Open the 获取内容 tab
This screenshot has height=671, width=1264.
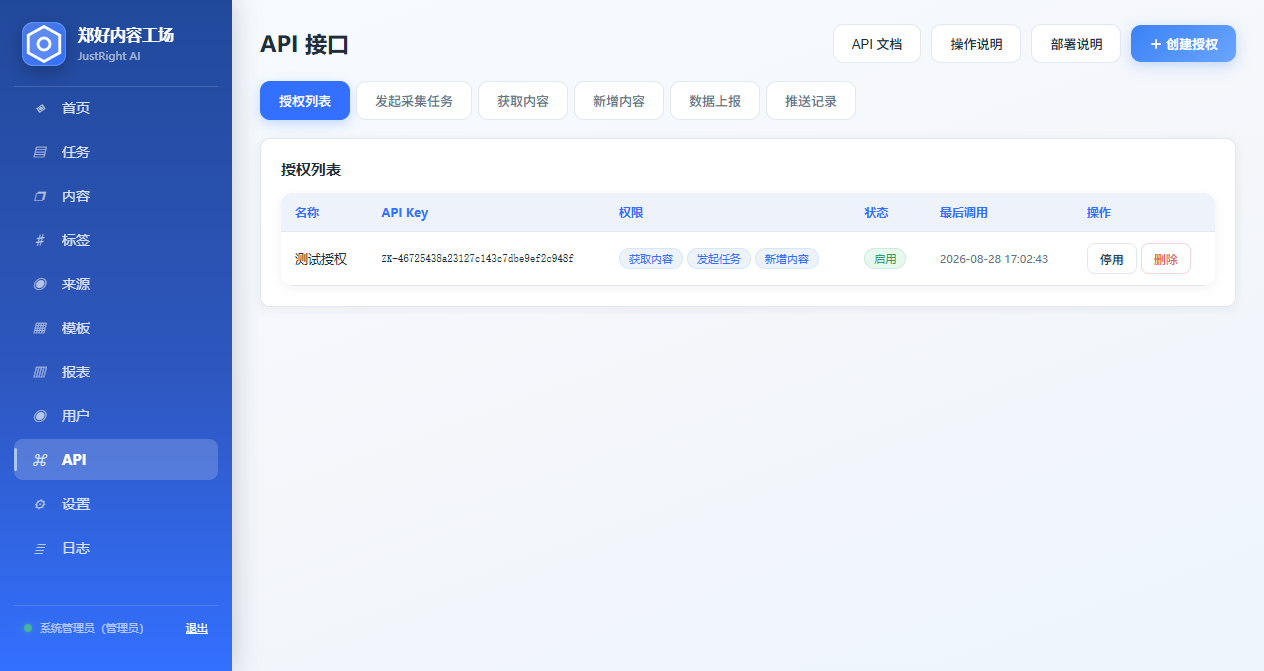pyautogui.click(x=523, y=101)
